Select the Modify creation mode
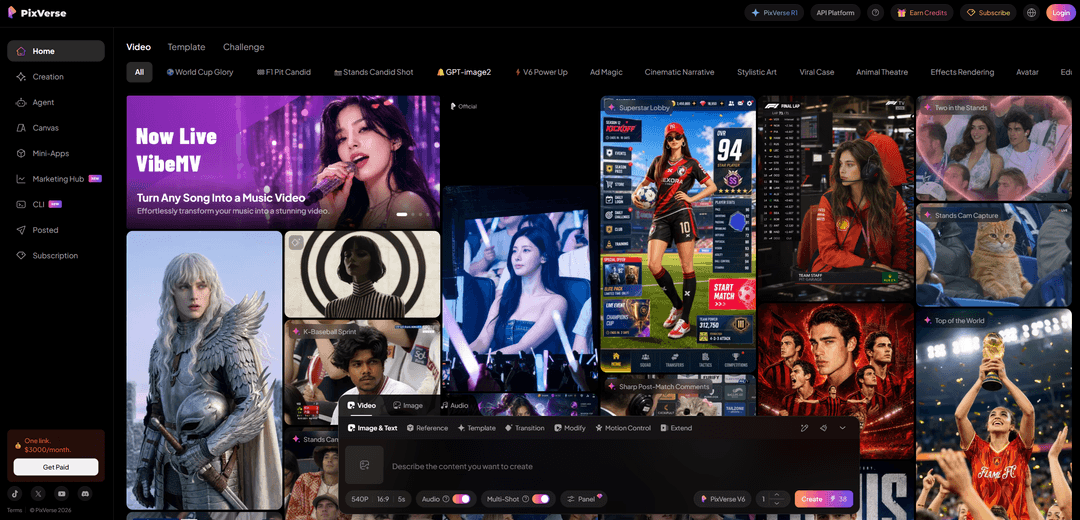Viewport: 1080px width, 520px height. [569, 428]
